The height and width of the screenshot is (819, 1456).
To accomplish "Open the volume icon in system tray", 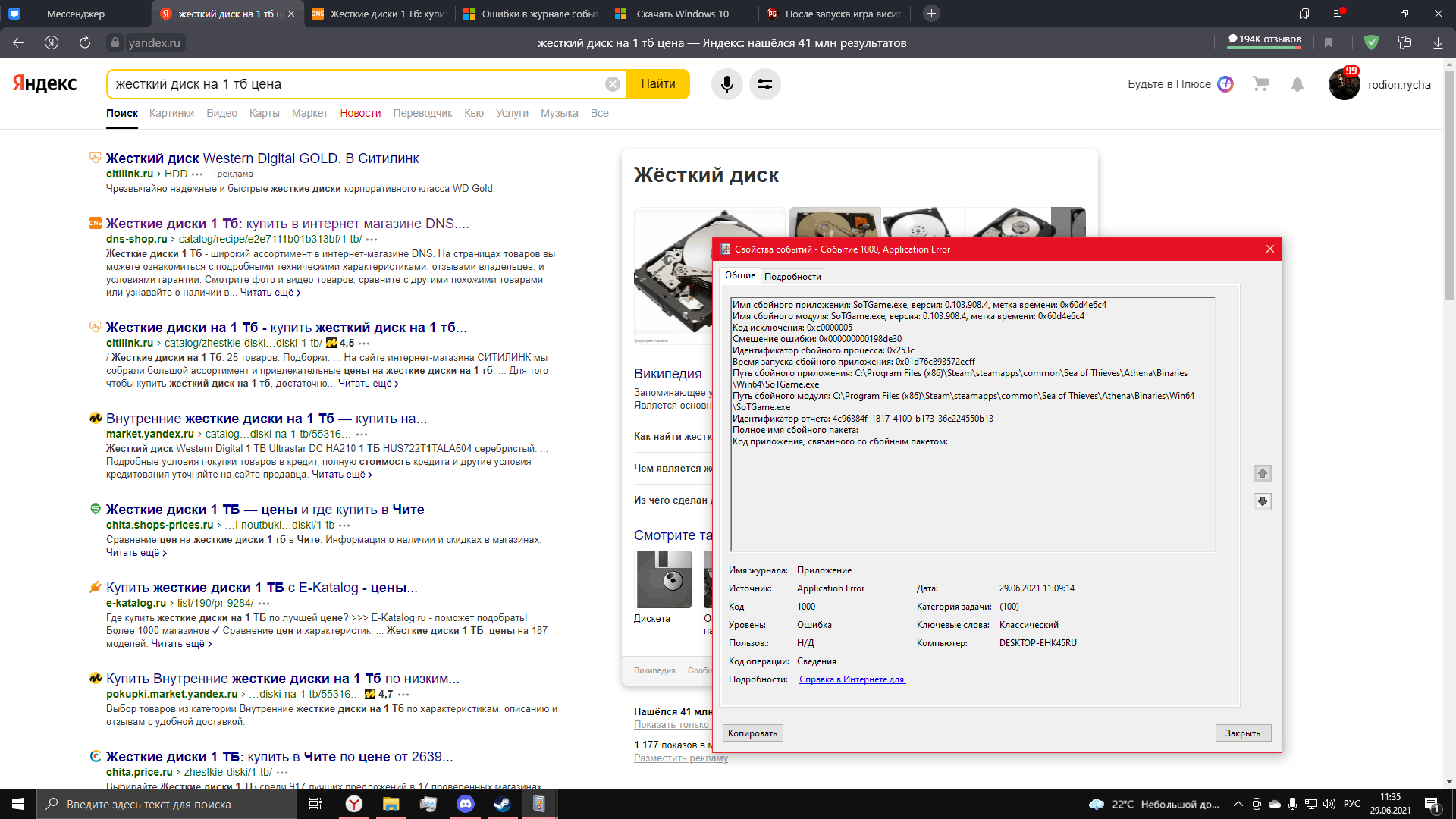I will tap(1329, 804).
